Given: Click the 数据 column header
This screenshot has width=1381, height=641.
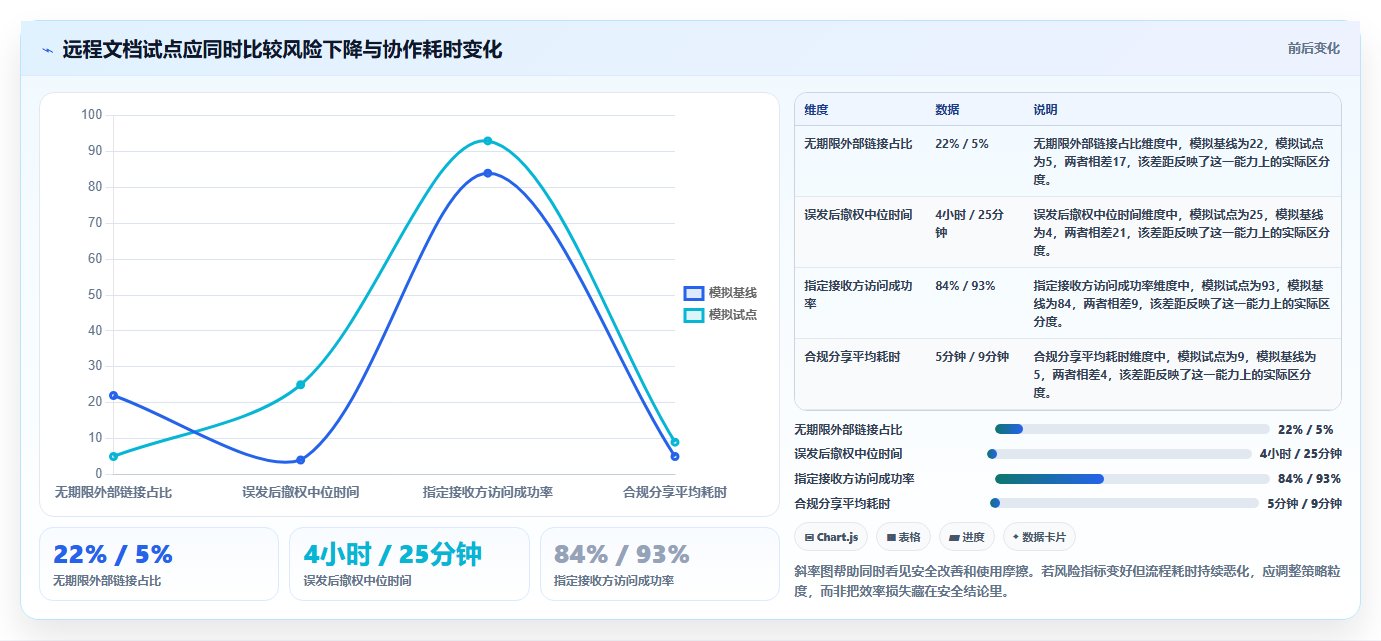Looking at the screenshot, I should 947,110.
